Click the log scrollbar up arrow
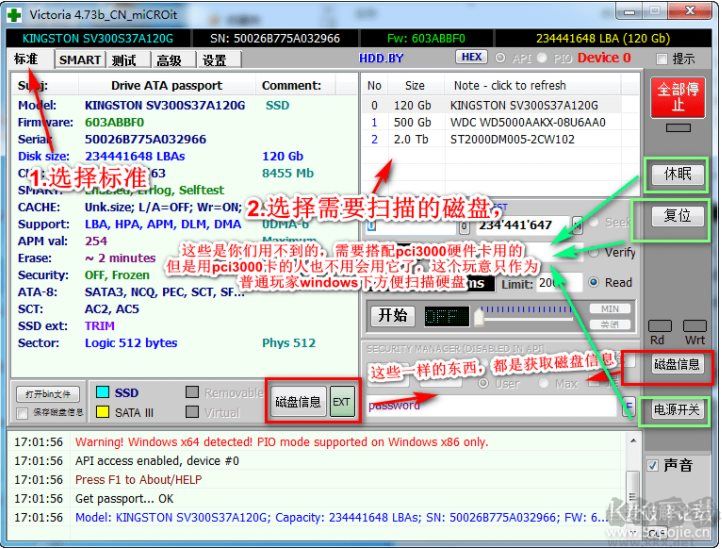This screenshot has height=549, width=722. click(x=634, y=441)
